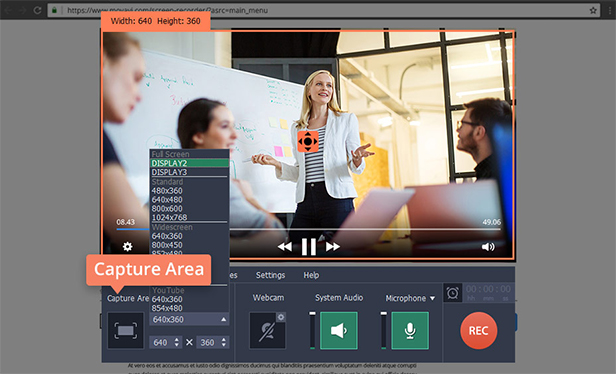Click the capture area selection frame icon
This screenshot has height=374, width=616.
pyautogui.click(x=126, y=330)
